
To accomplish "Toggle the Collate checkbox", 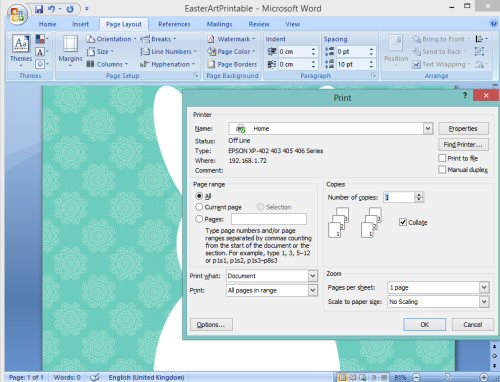I will pos(403,222).
